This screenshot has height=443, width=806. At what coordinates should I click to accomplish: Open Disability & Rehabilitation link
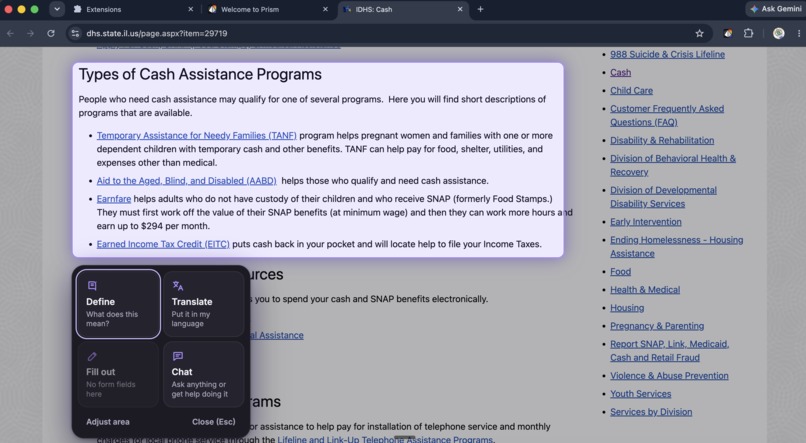click(x=662, y=140)
